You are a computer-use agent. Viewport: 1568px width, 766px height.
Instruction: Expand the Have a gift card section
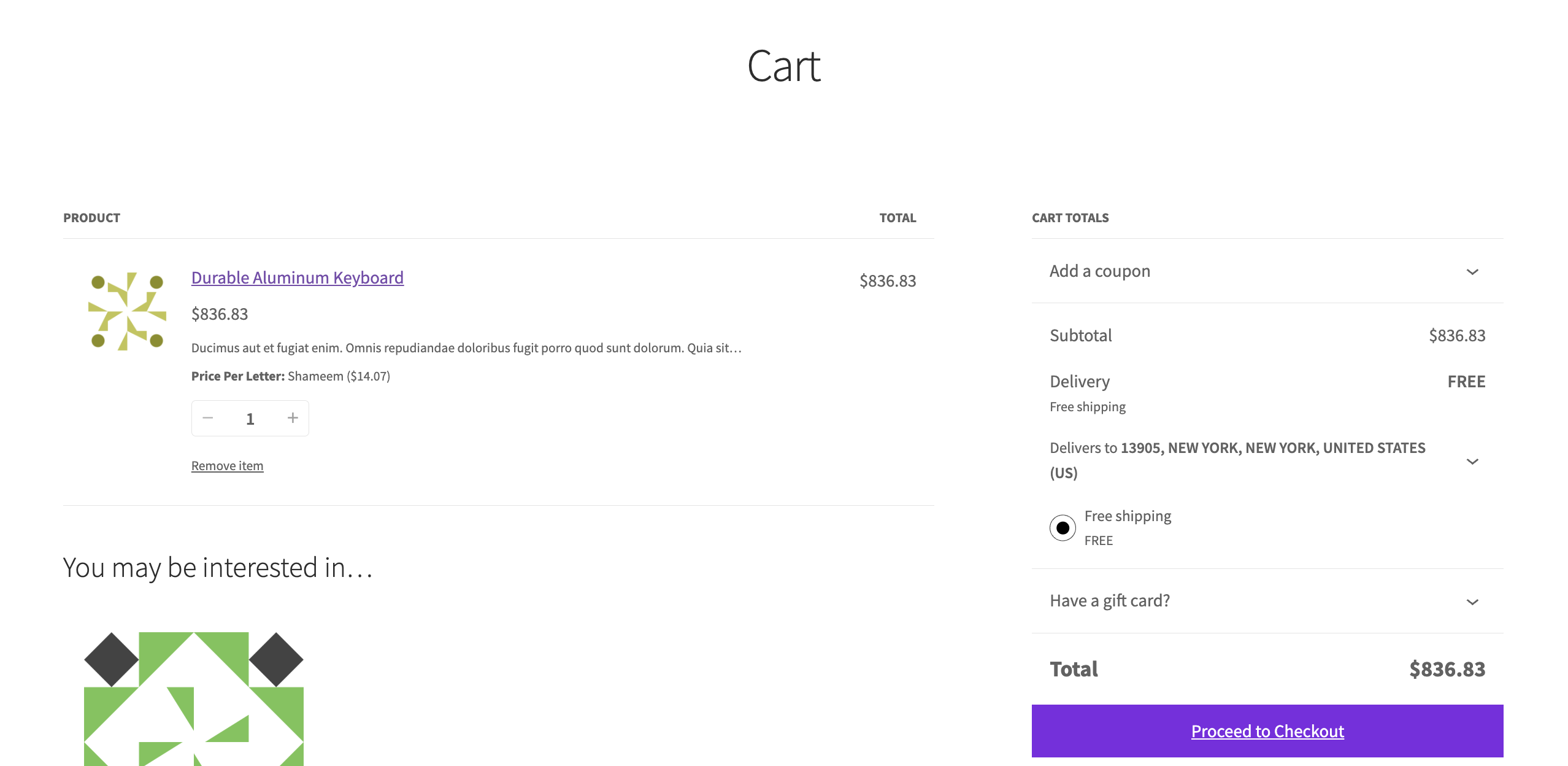point(1267,601)
